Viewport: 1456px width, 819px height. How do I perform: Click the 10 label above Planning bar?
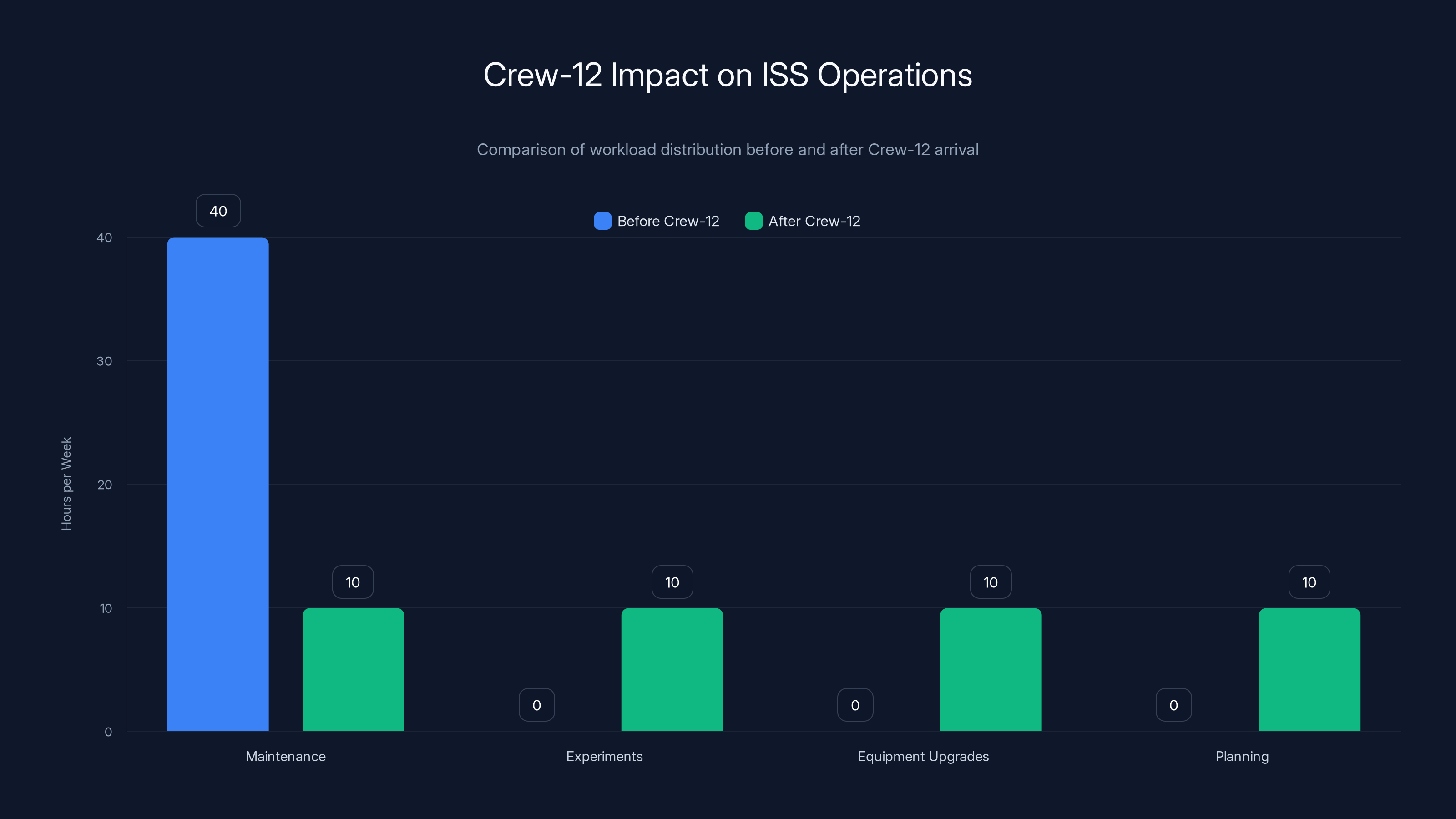(x=1309, y=581)
